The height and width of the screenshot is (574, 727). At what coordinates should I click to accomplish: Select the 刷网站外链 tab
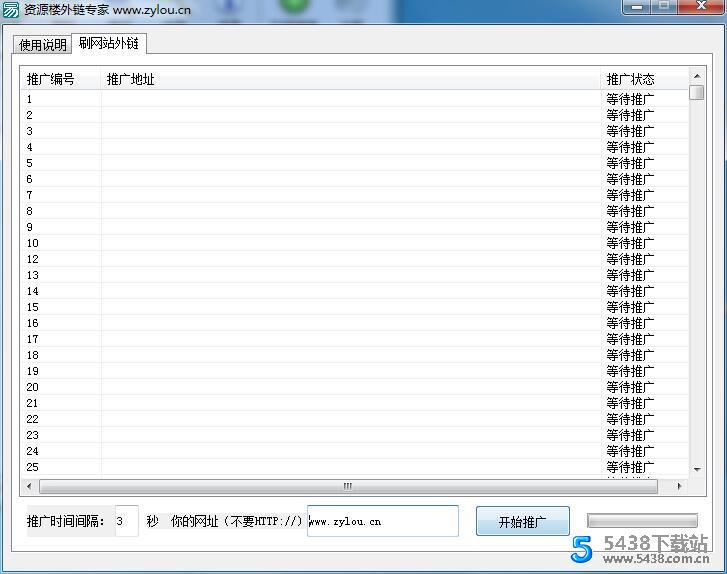(x=109, y=44)
